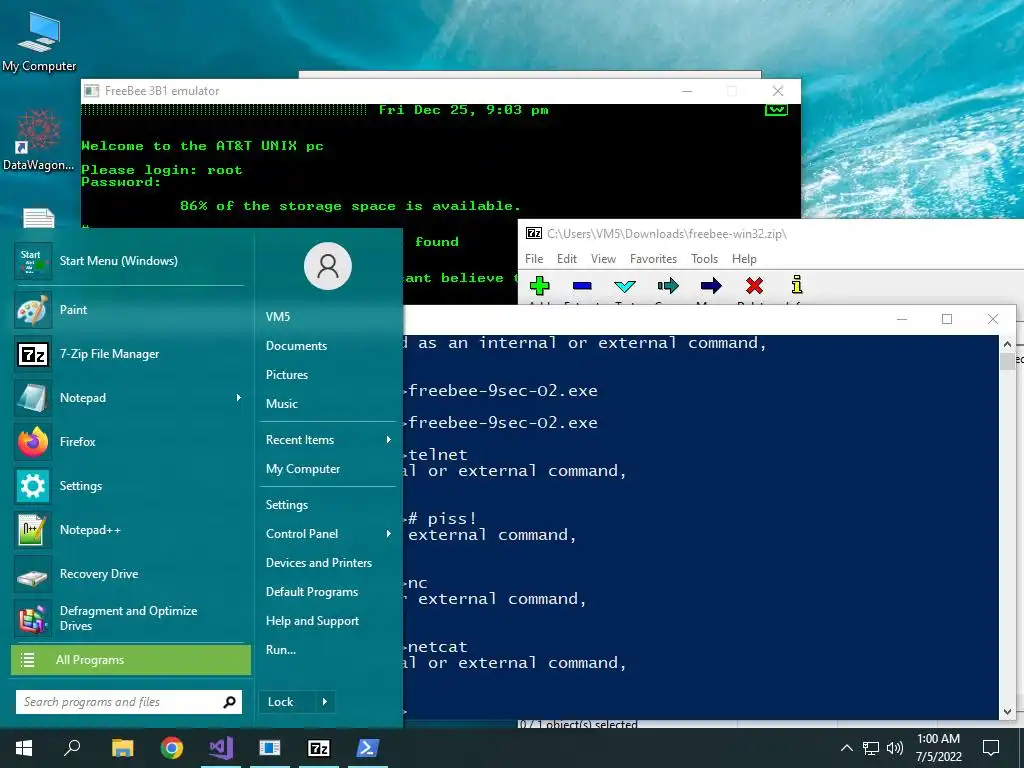Image resolution: width=1024 pixels, height=768 pixels.
Task: Click the user account avatar picture
Action: click(328, 266)
